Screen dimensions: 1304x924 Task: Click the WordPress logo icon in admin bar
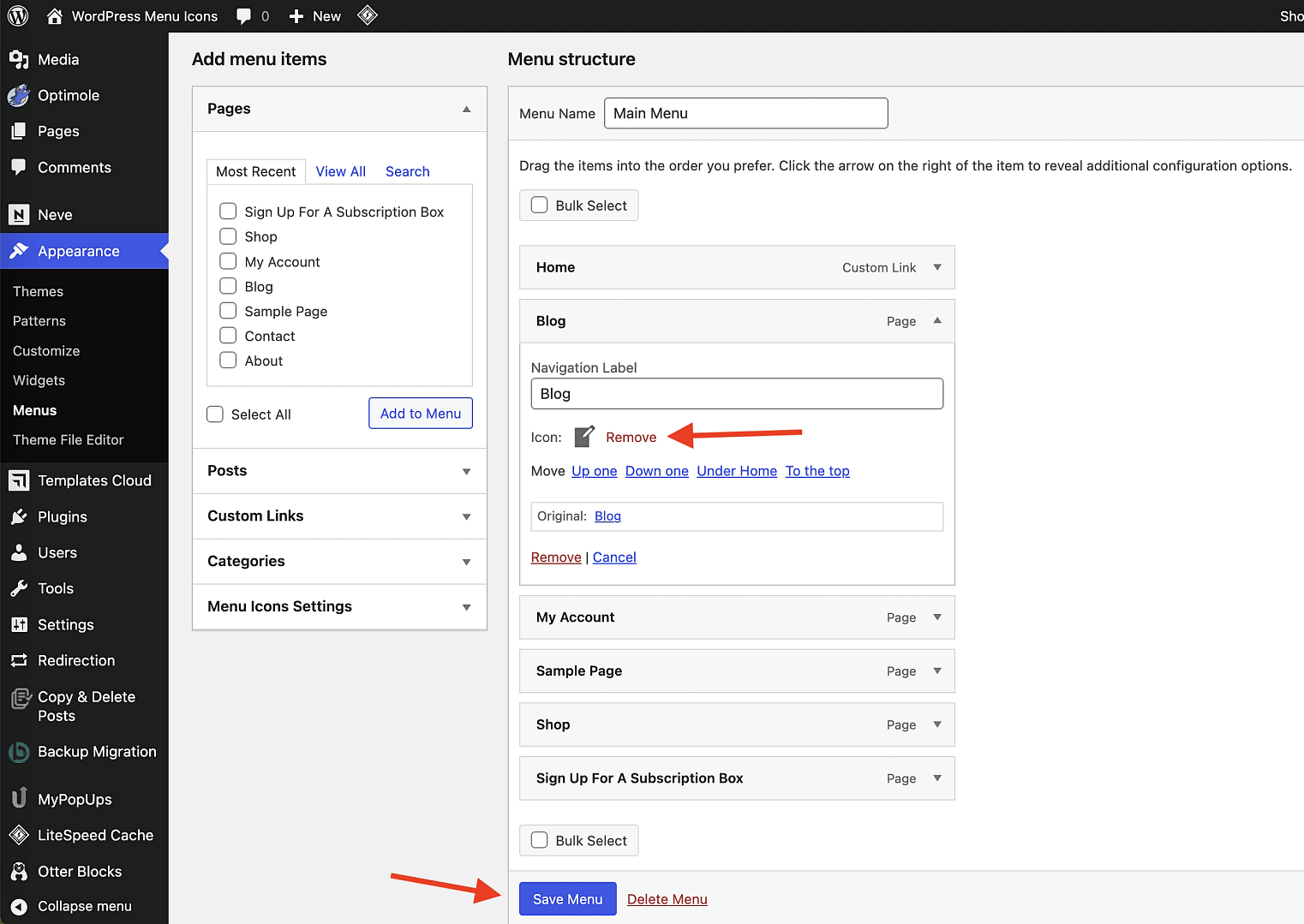point(18,15)
